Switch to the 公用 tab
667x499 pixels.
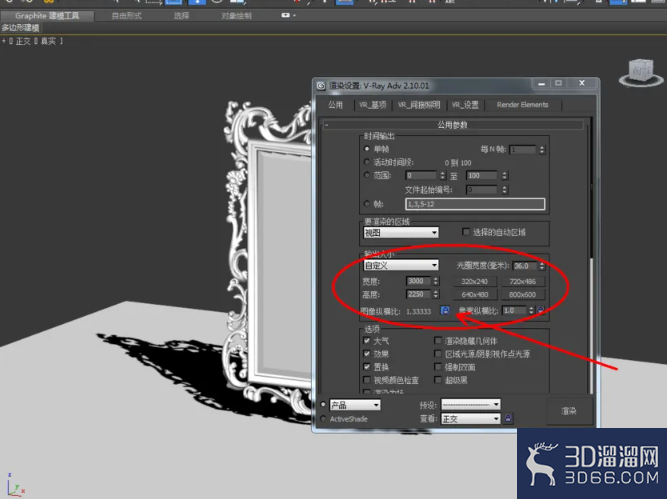point(336,105)
